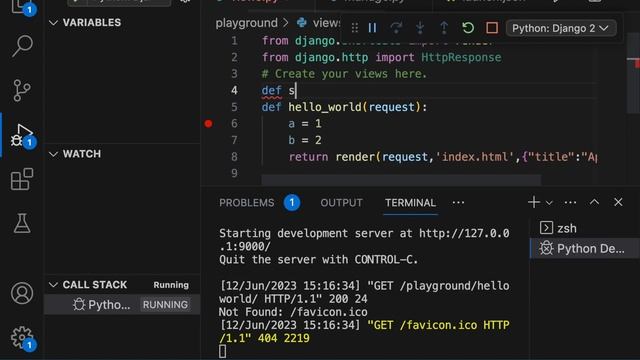Click the editor minimap scrollbar
This screenshot has width=640, height=360.
pos(633,73)
